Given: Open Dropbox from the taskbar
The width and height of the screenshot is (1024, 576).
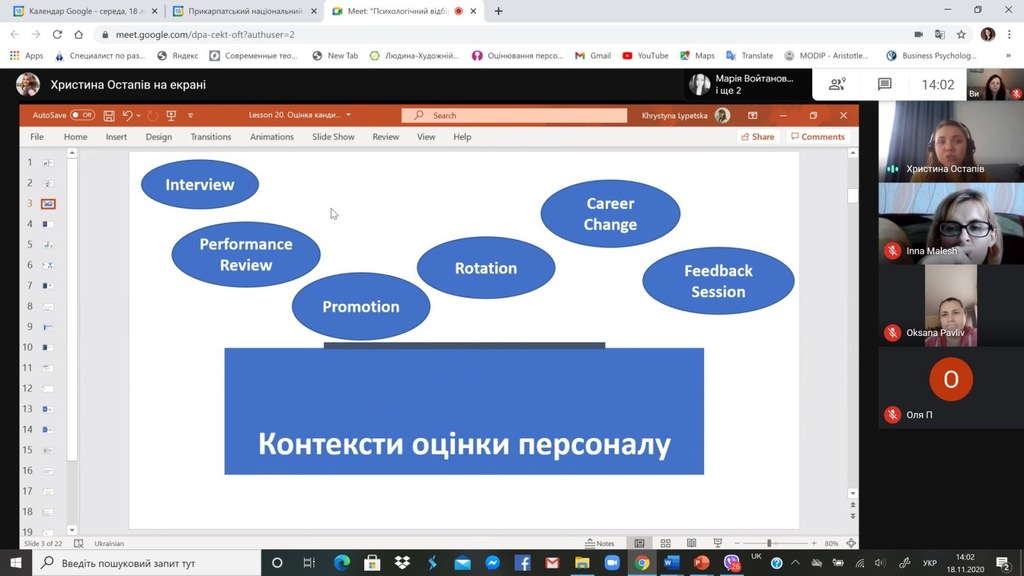Looking at the screenshot, I should 401,563.
